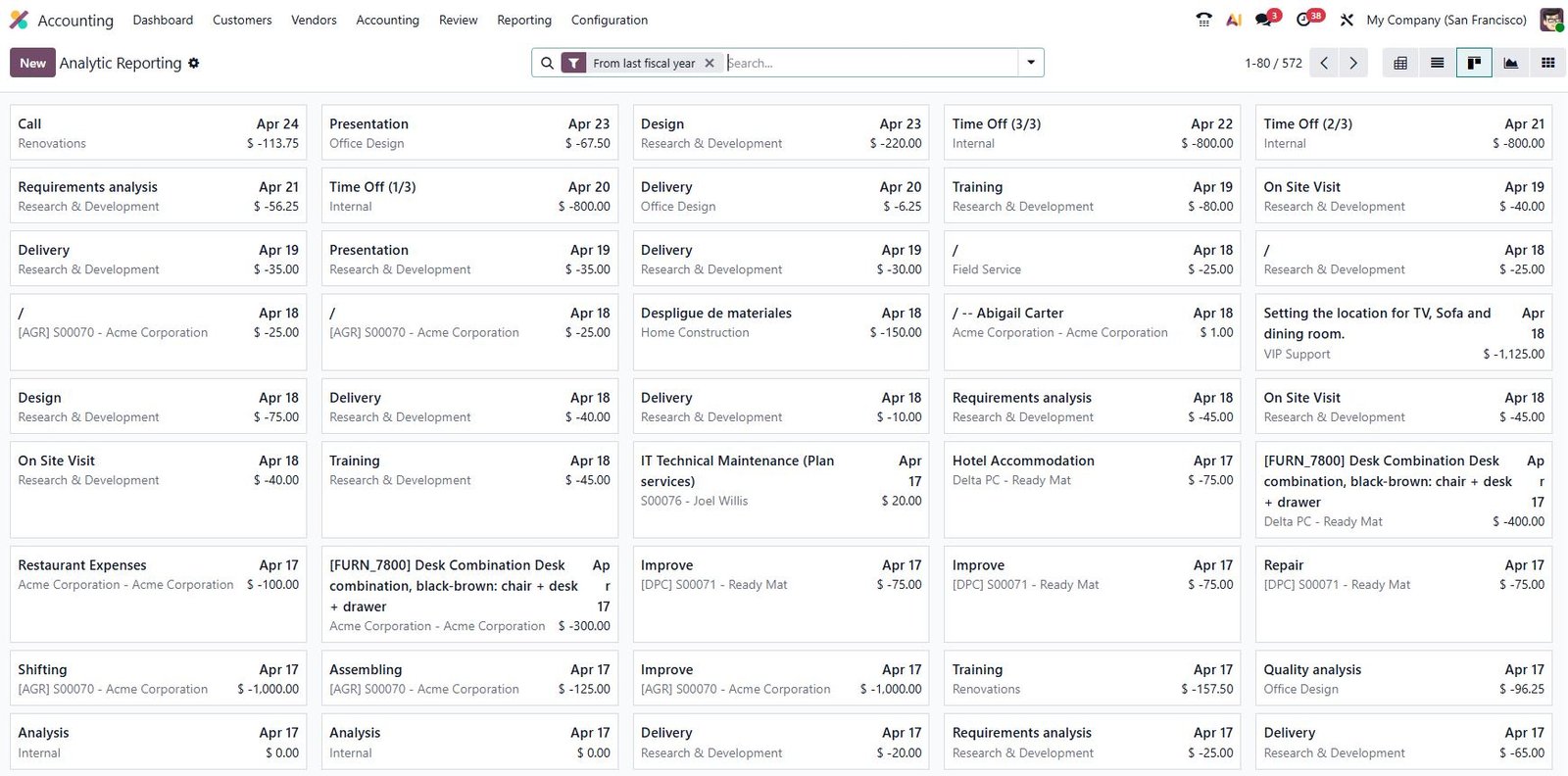Click the 1-80 / 572 pager counter
Image resolution: width=1568 pixels, height=776 pixels.
click(x=1273, y=63)
